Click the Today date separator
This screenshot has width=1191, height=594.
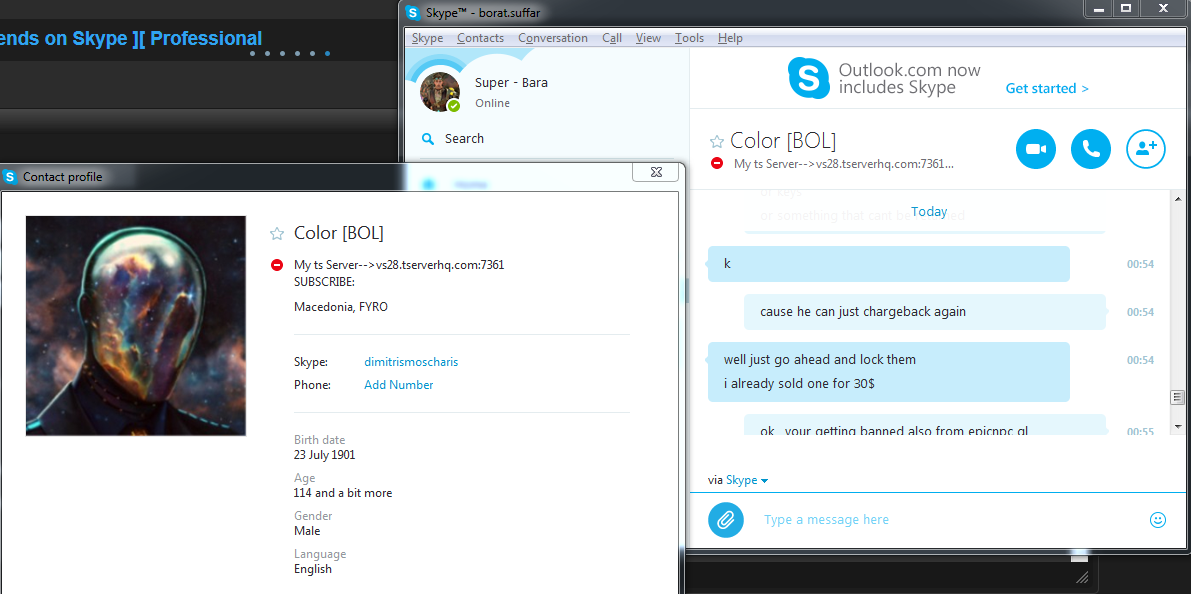929,212
